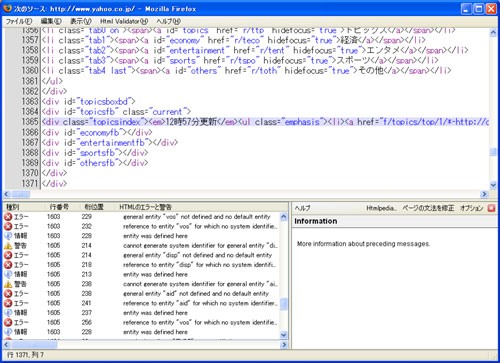Select source line 1365 topicsindex div
Image resolution: width=500 pixels, height=363 pixels.
[x=265, y=122]
